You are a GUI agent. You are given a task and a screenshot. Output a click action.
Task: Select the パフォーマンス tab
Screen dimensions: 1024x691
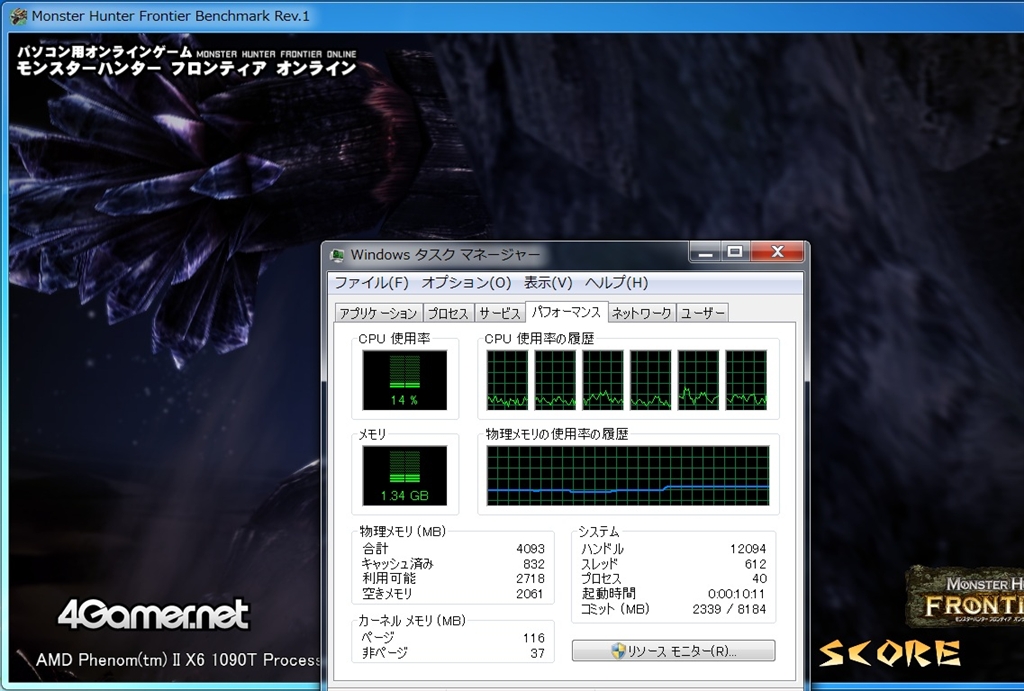[566, 312]
